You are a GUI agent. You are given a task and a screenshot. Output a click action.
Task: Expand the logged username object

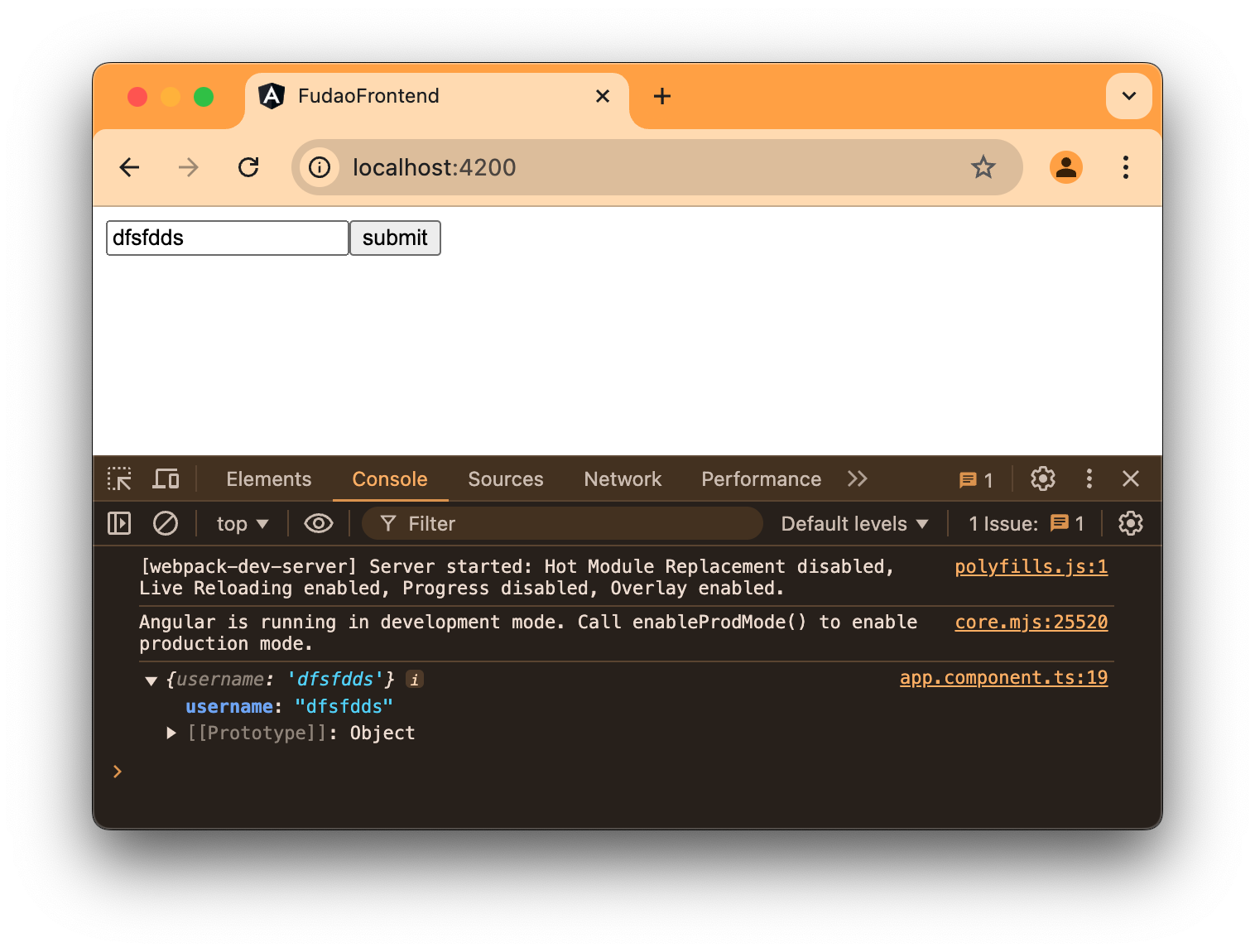(151, 680)
